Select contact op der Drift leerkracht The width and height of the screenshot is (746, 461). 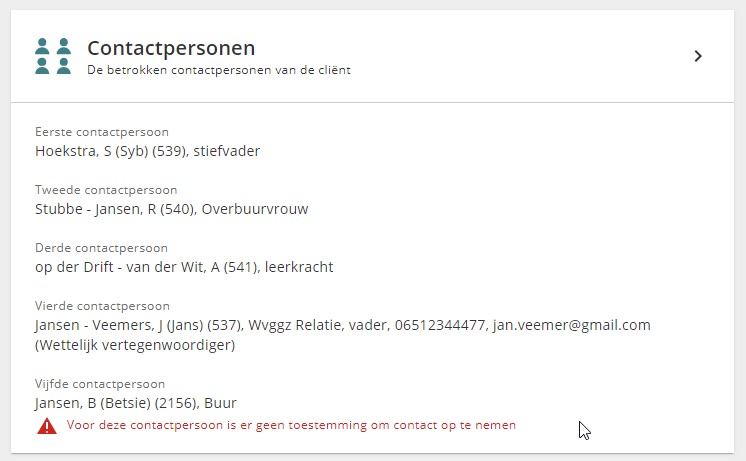pos(184,267)
